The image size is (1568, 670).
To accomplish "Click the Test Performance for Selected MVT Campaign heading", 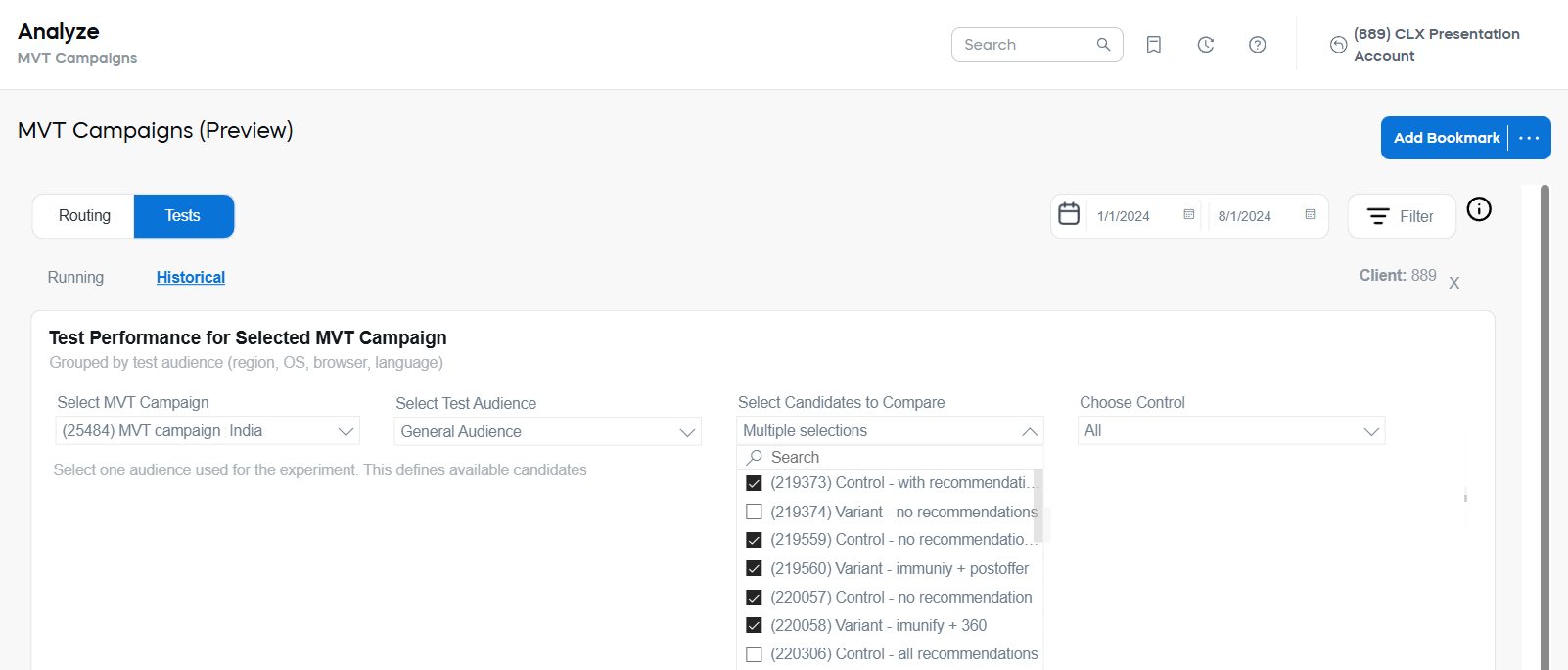I will (x=248, y=337).
